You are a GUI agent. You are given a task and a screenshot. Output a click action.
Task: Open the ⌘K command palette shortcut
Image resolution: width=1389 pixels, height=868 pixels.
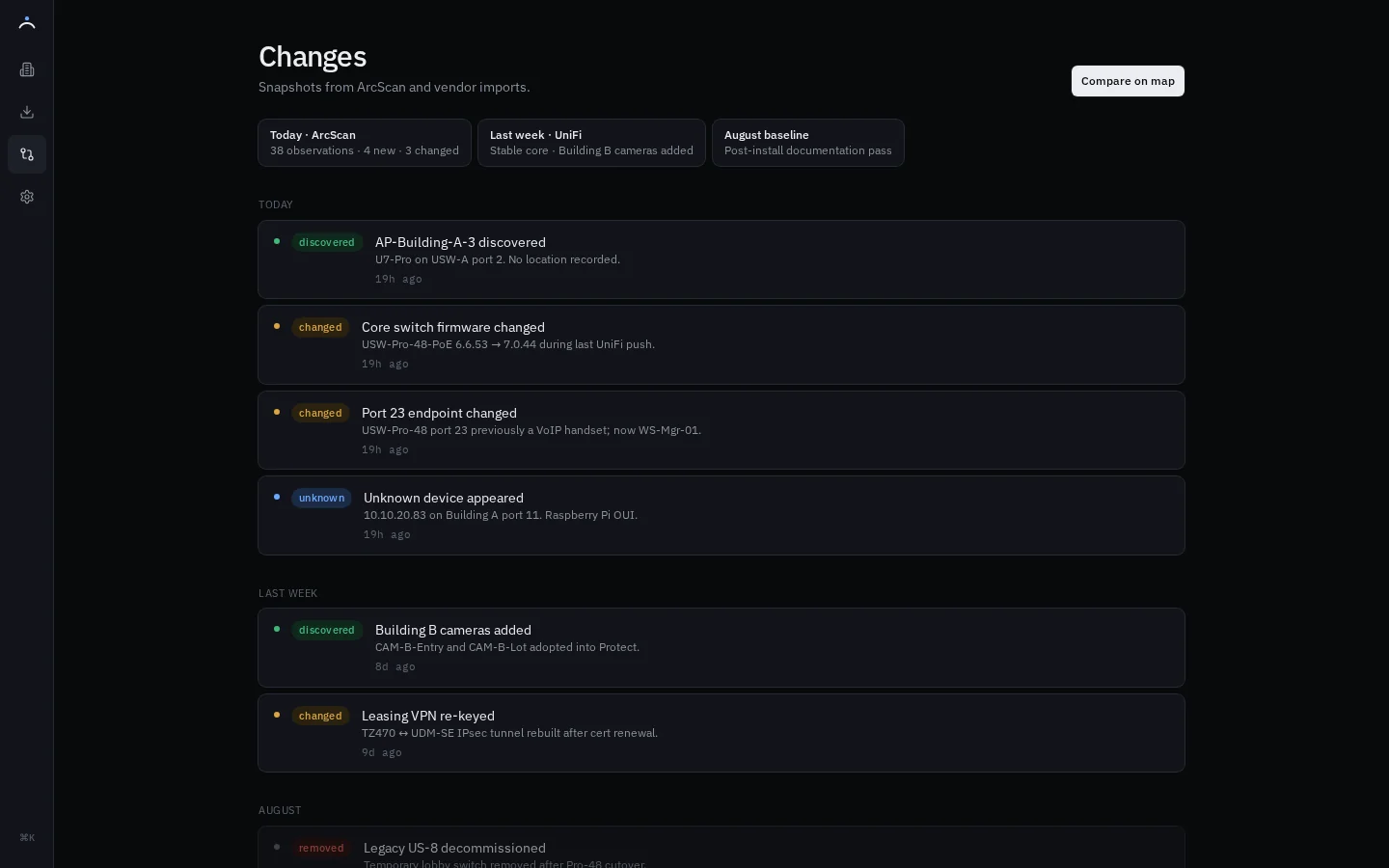click(27, 837)
